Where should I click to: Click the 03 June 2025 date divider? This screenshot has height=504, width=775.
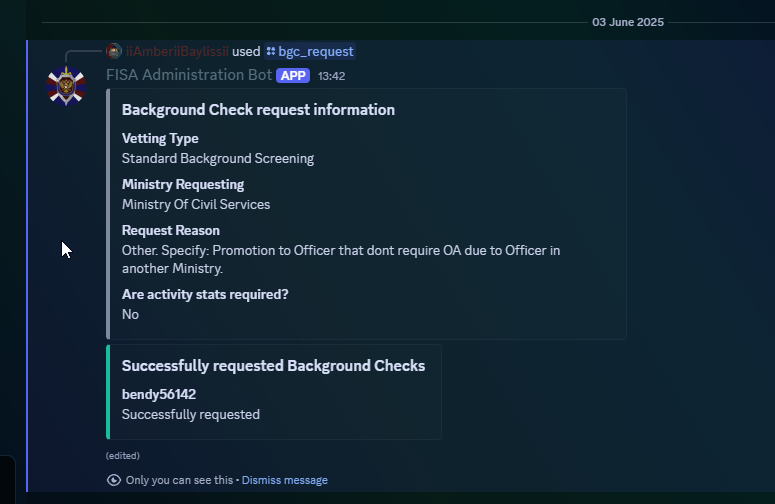tap(628, 22)
